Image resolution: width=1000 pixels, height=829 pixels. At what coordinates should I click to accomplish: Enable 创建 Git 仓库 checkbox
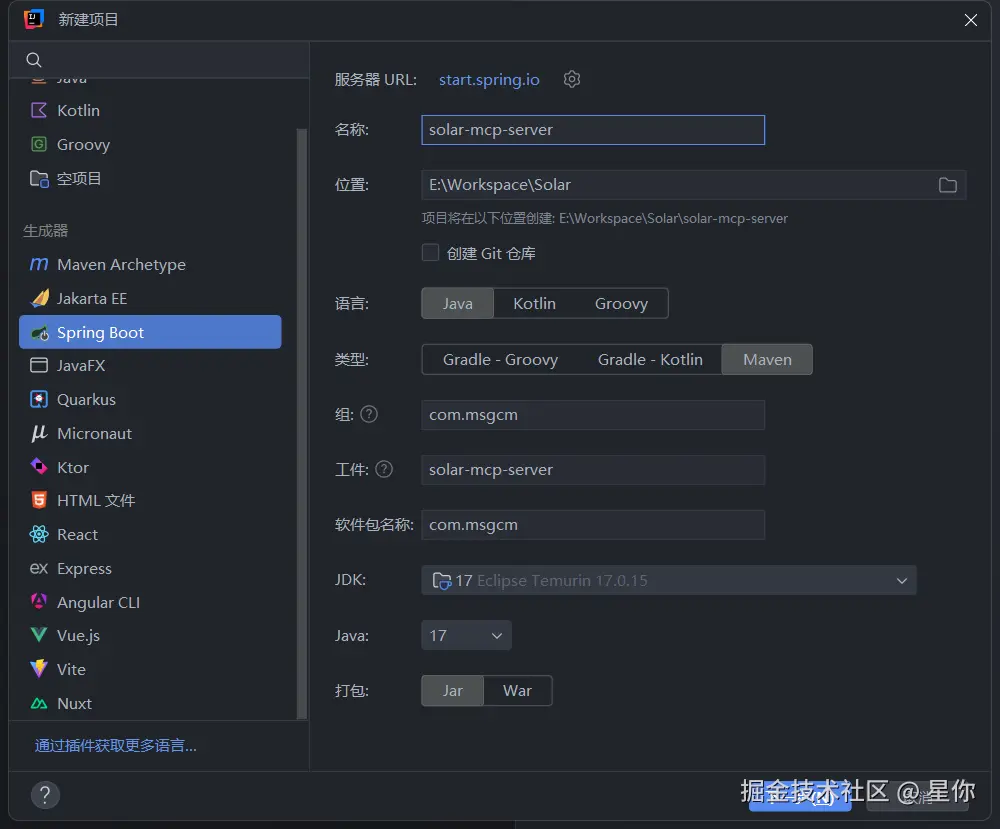(430, 253)
